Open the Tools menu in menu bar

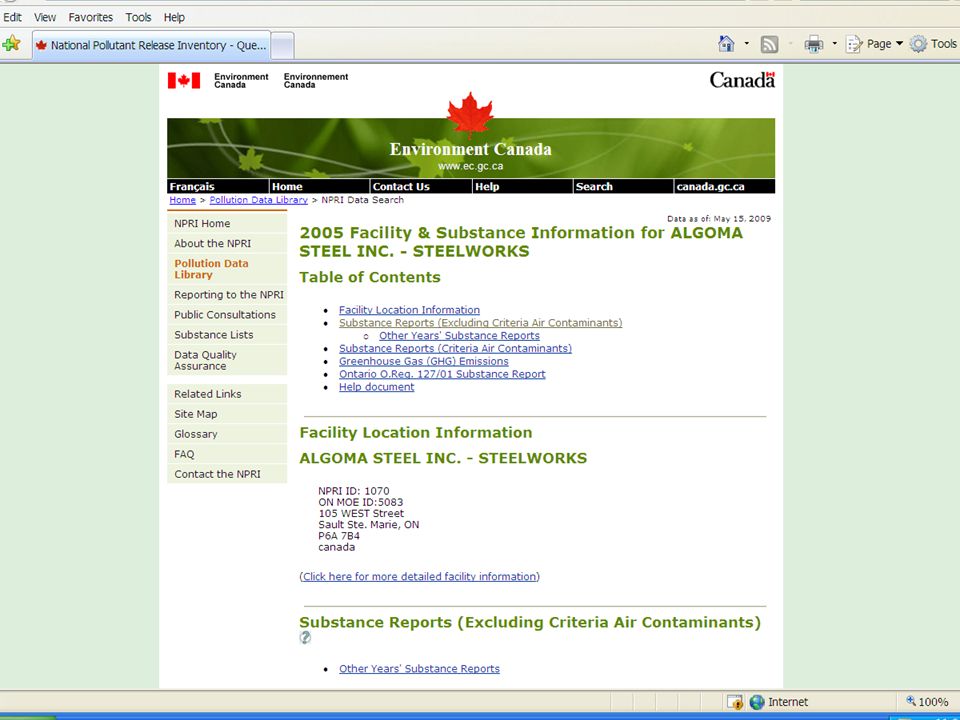click(x=138, y=17)
